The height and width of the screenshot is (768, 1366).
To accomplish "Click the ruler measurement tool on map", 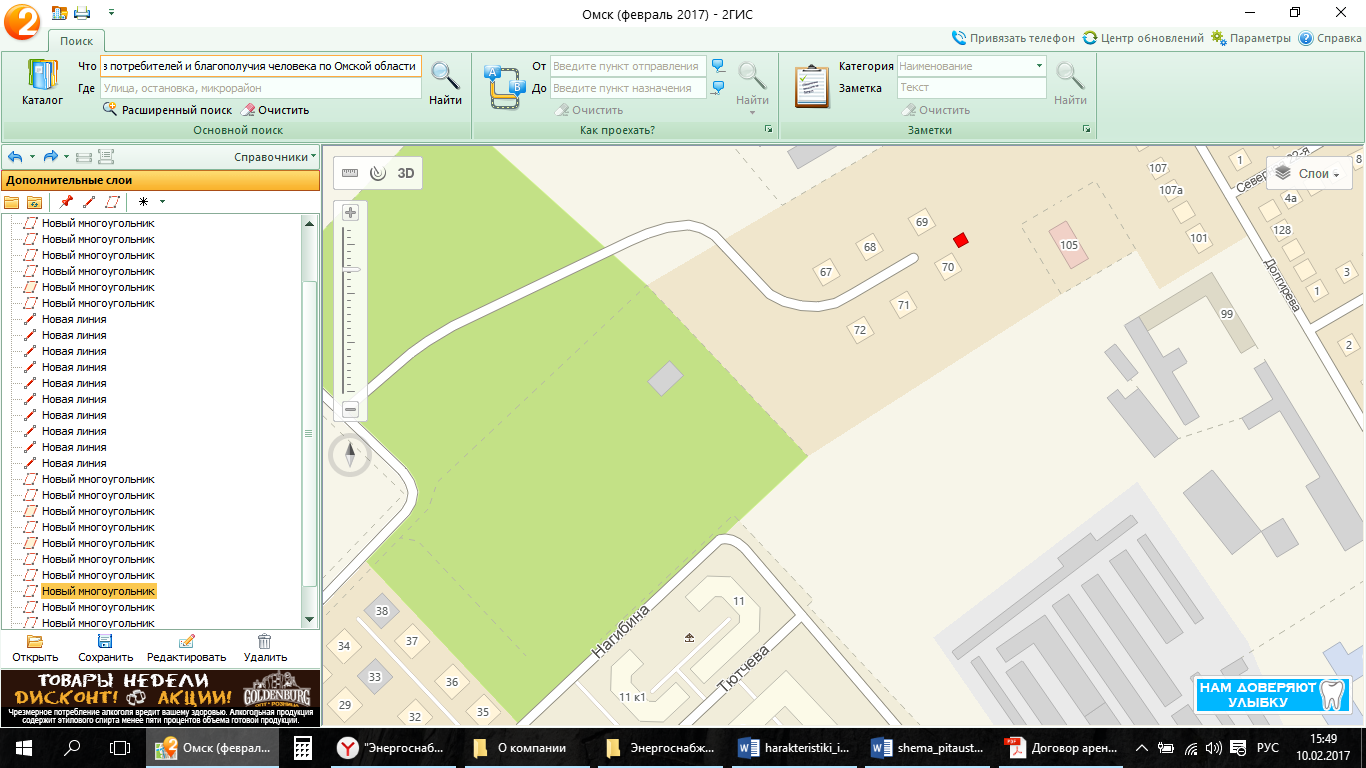I will point(349,173).
